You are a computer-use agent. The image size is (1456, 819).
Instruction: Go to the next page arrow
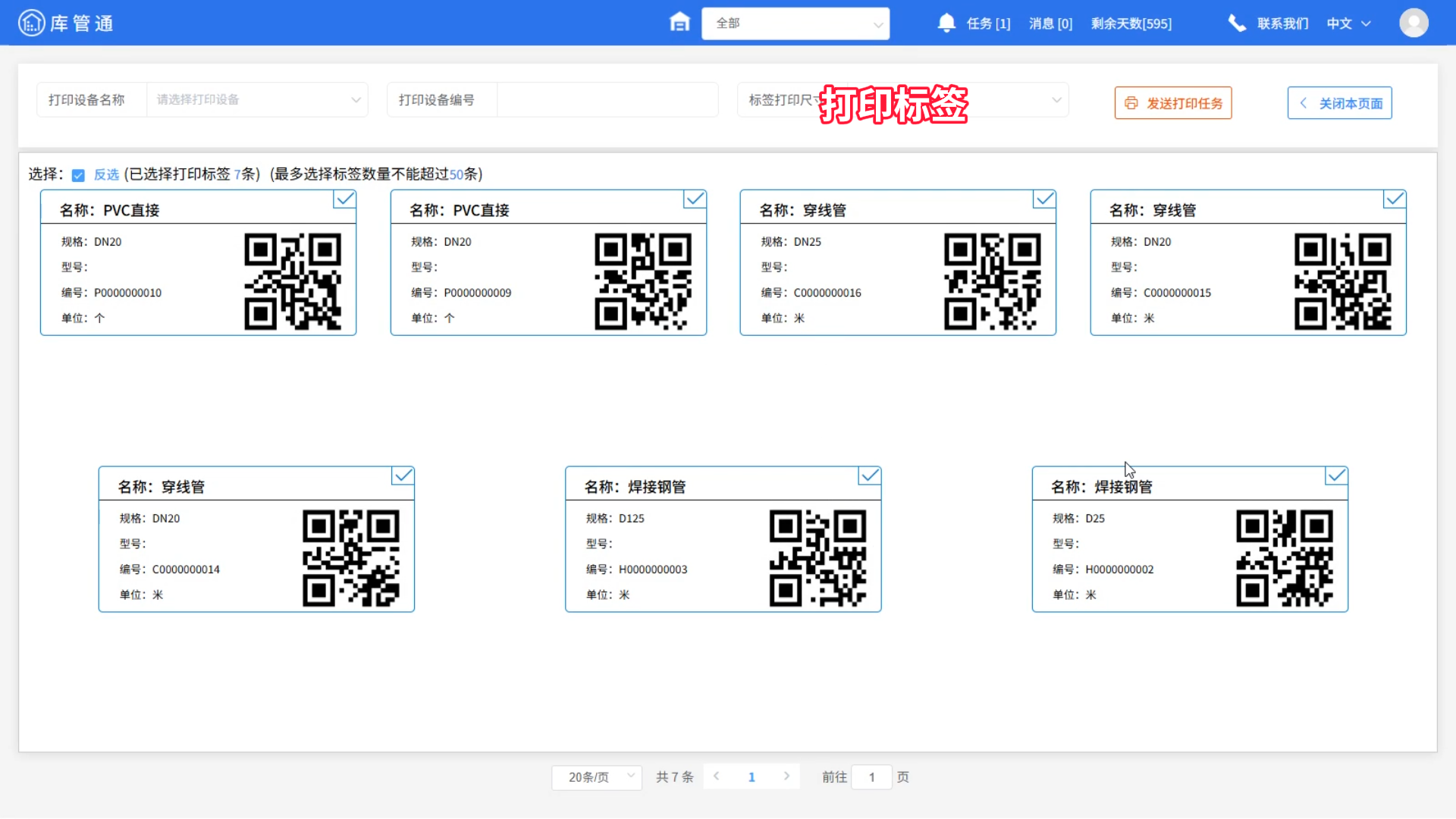coord(787,777)
